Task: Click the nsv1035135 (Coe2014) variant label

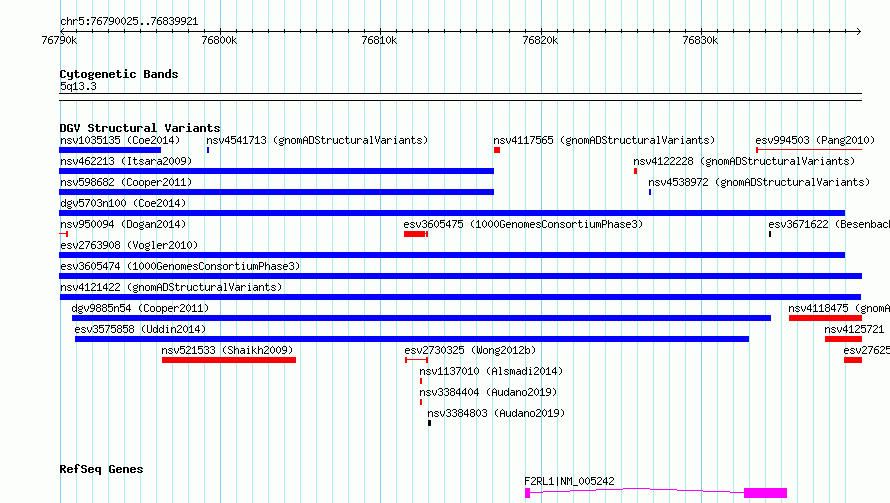Action: [x=120, y=140]
